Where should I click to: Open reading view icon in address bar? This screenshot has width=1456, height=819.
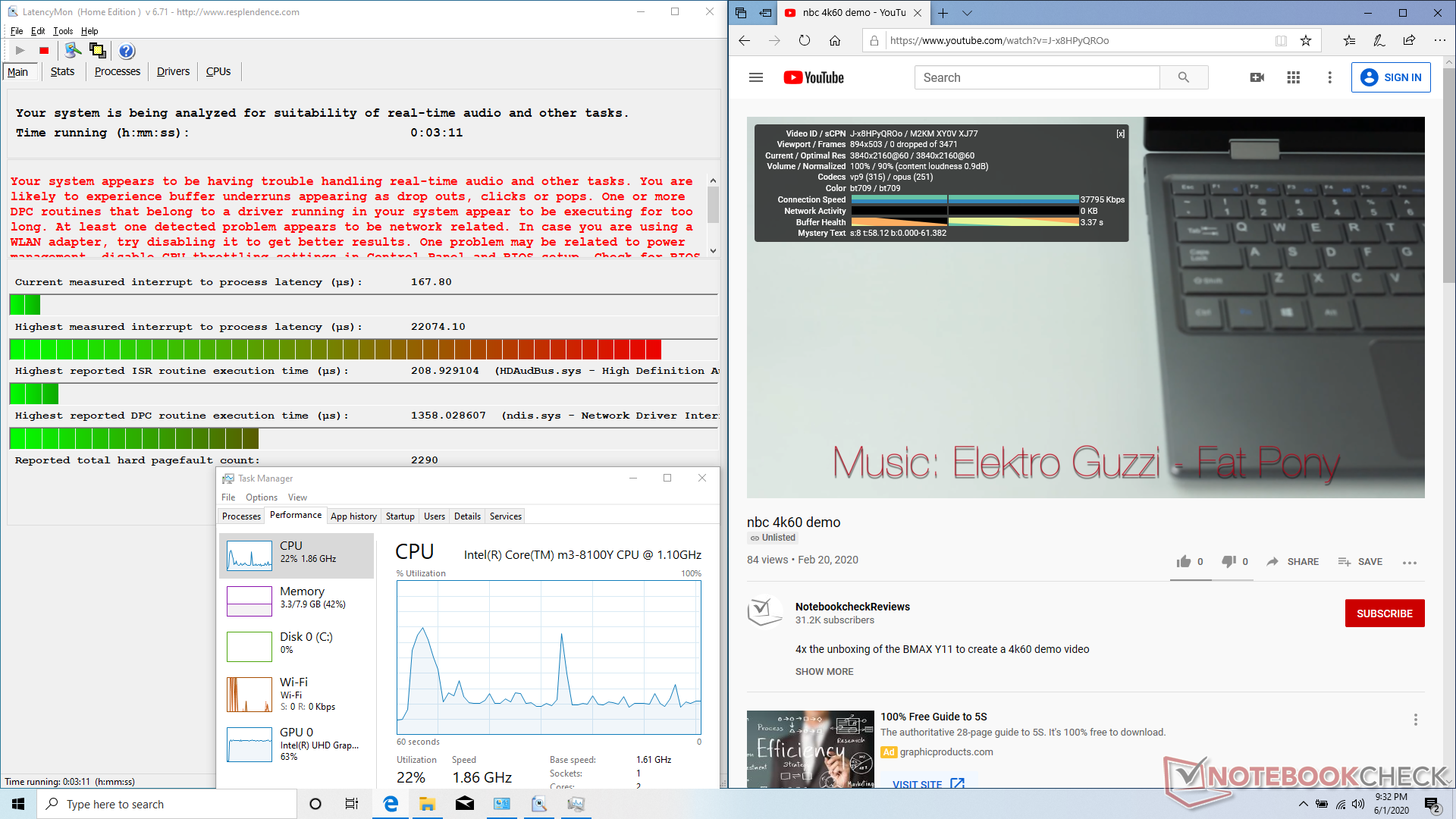(1281, 41)
